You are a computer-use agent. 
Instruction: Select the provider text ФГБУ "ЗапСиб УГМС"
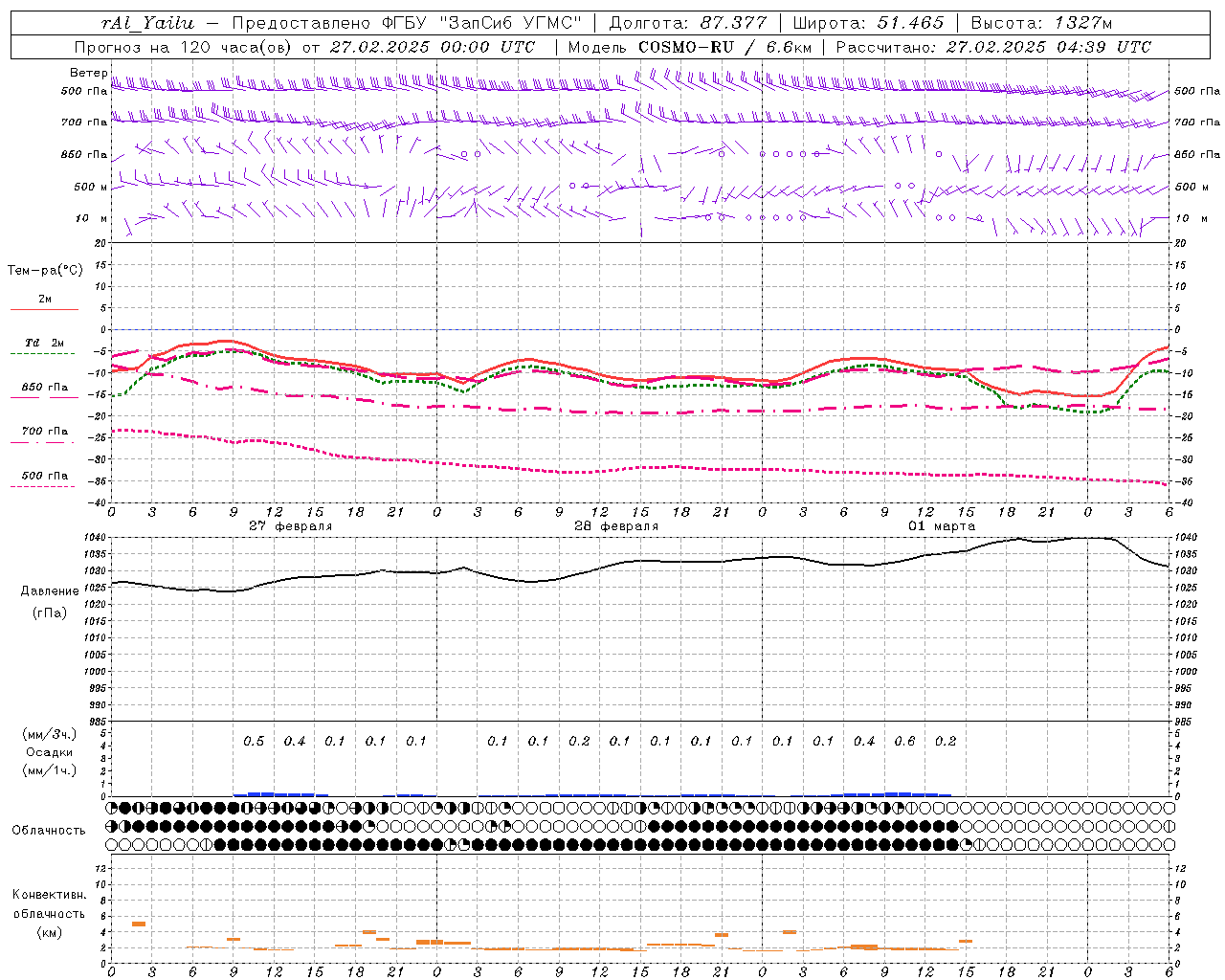484,23
